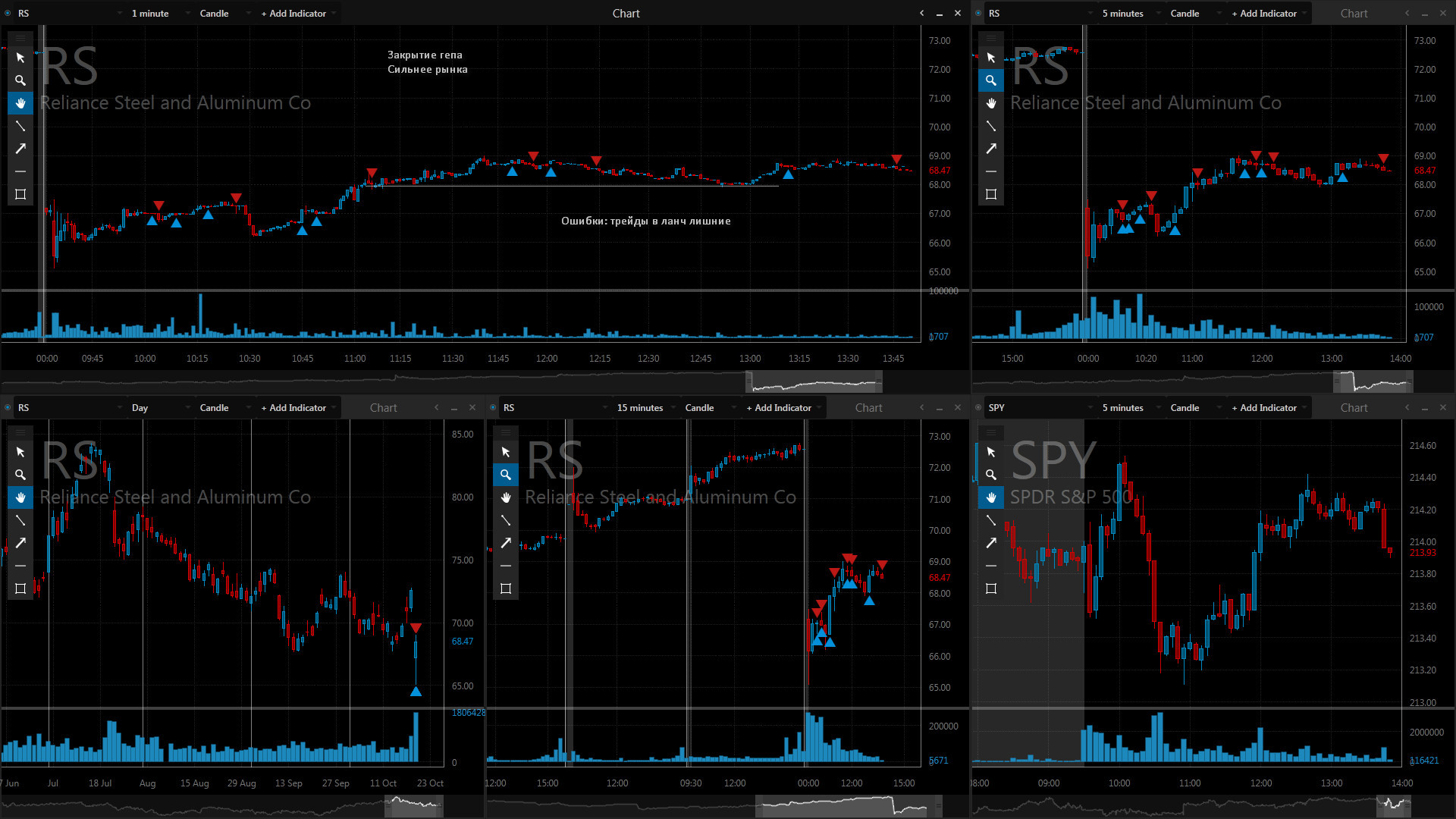Open Add Indicator menu in SPY chart

point(1268,407)
